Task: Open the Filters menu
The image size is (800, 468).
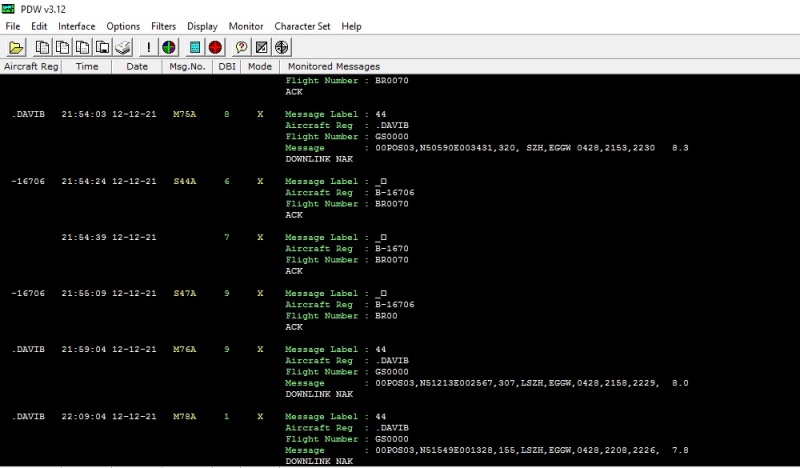Action: [163, 26]
